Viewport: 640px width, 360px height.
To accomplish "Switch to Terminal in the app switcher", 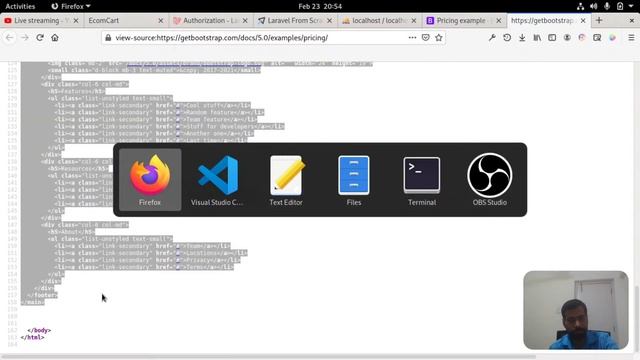I will pyautogui.click(x=422, y=180).
